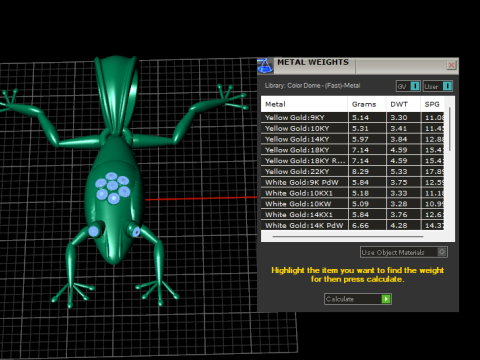Click the Use Object Materials gear icon
This screenshot has width=480, height=360.
[442, 252]
